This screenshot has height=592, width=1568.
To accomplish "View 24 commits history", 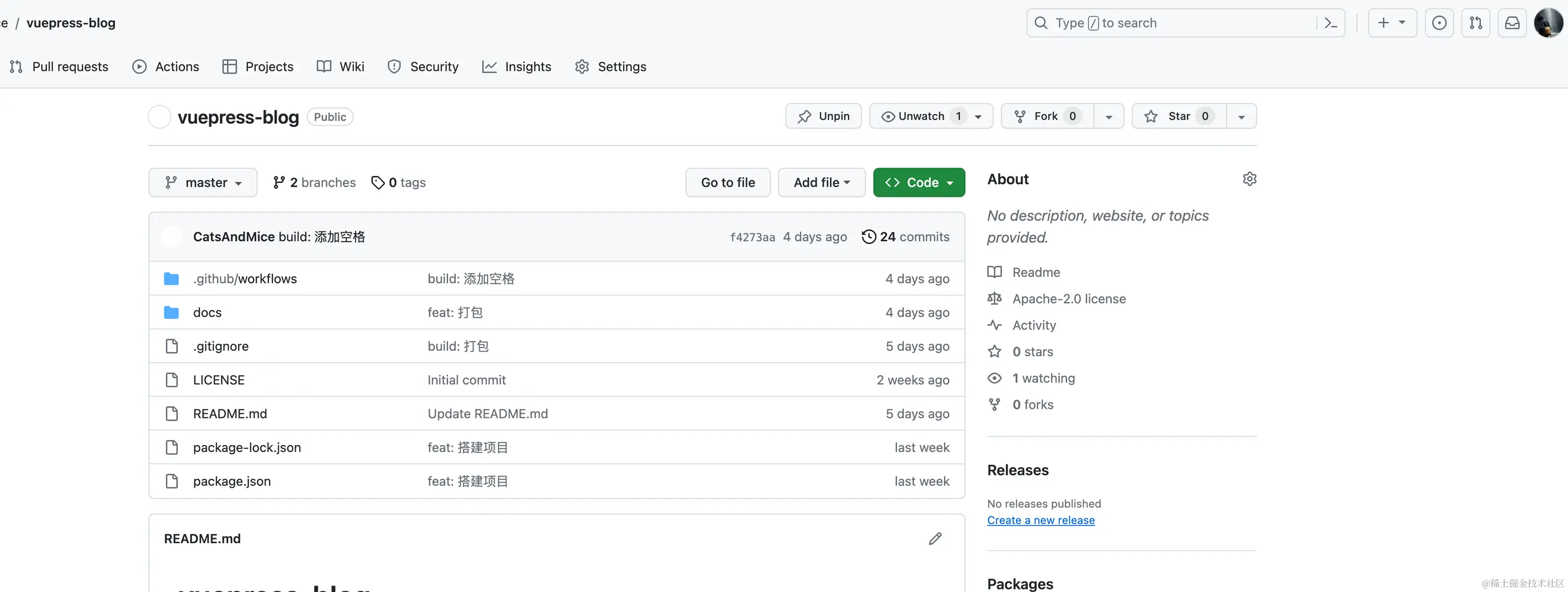I will 906,236.
